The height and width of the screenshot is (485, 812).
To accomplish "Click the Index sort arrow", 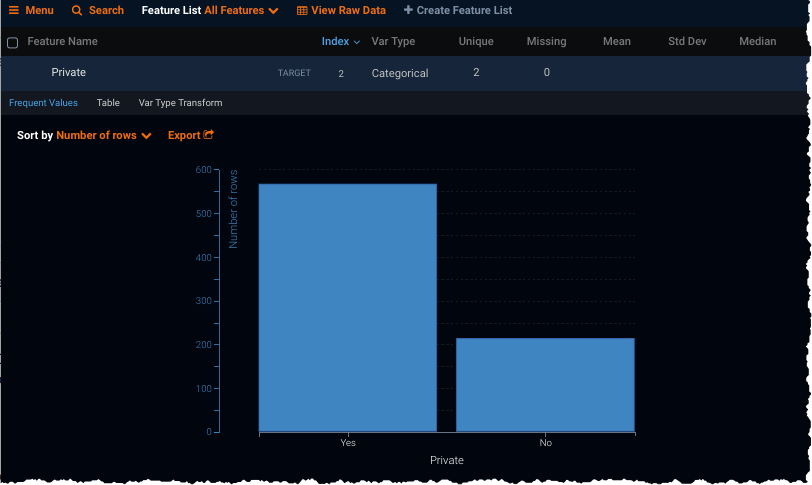I will coord(357,42).
